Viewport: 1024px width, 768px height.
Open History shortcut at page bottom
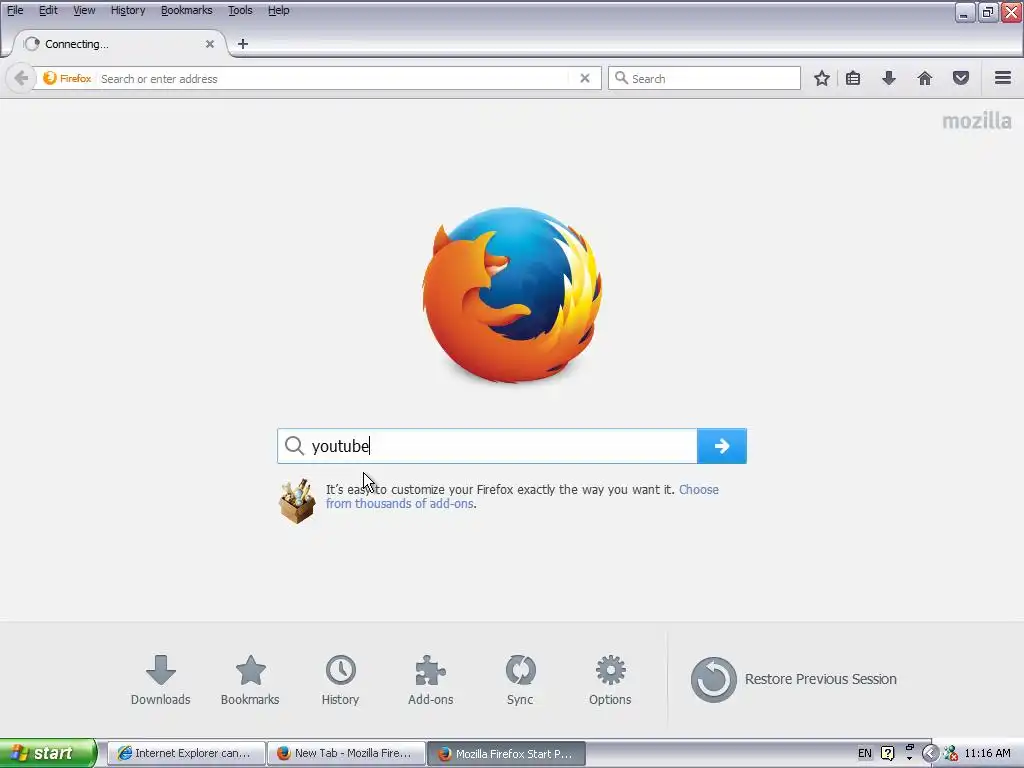pos(340,680)
